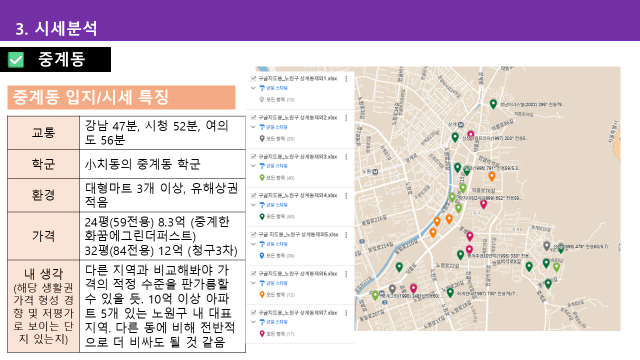Click 모든 항목 row under 상계동제외4.xlsx
640x360 pixels.
(x=277, y=217)
